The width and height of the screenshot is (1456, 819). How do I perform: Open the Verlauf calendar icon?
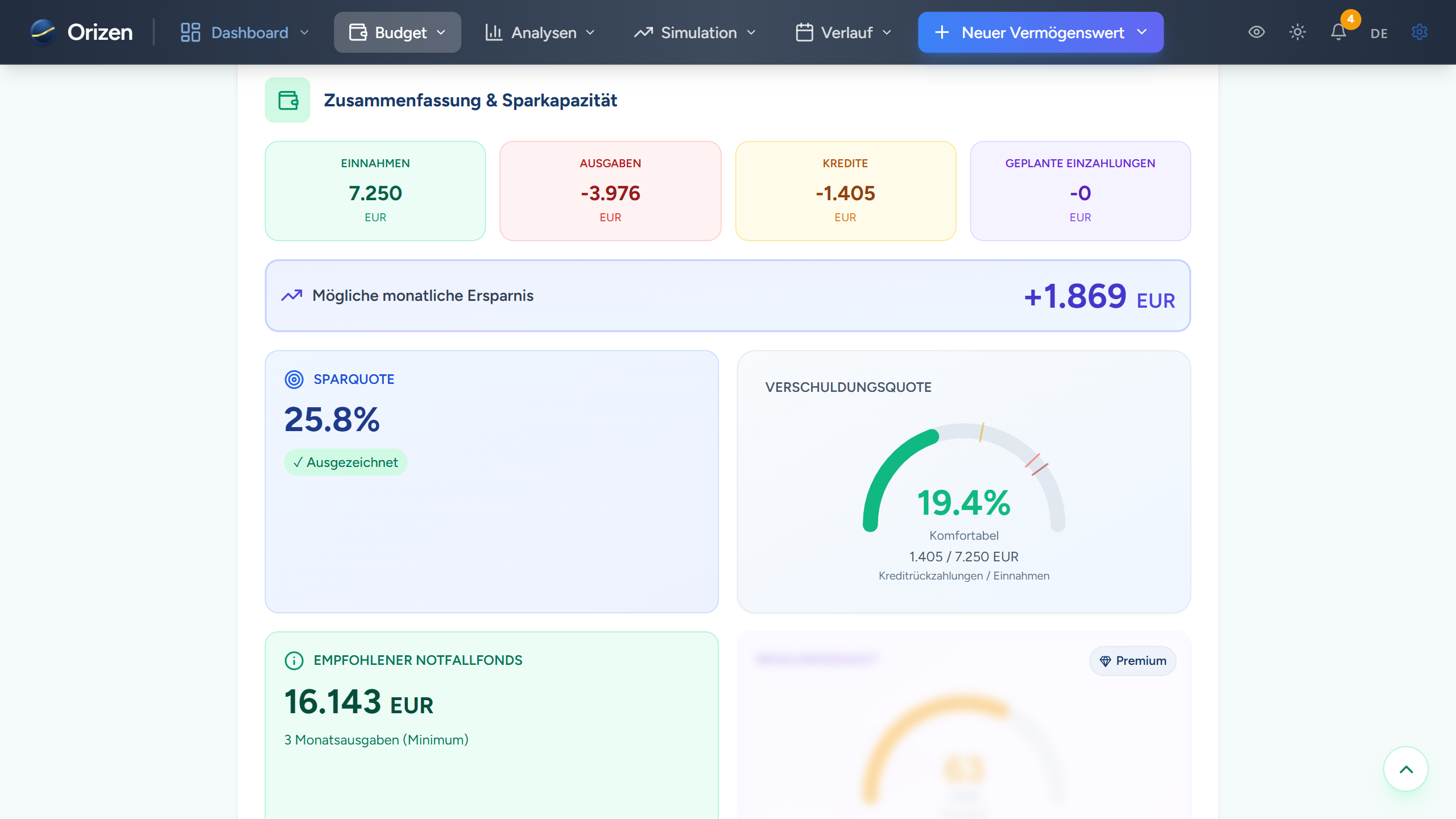804,32
